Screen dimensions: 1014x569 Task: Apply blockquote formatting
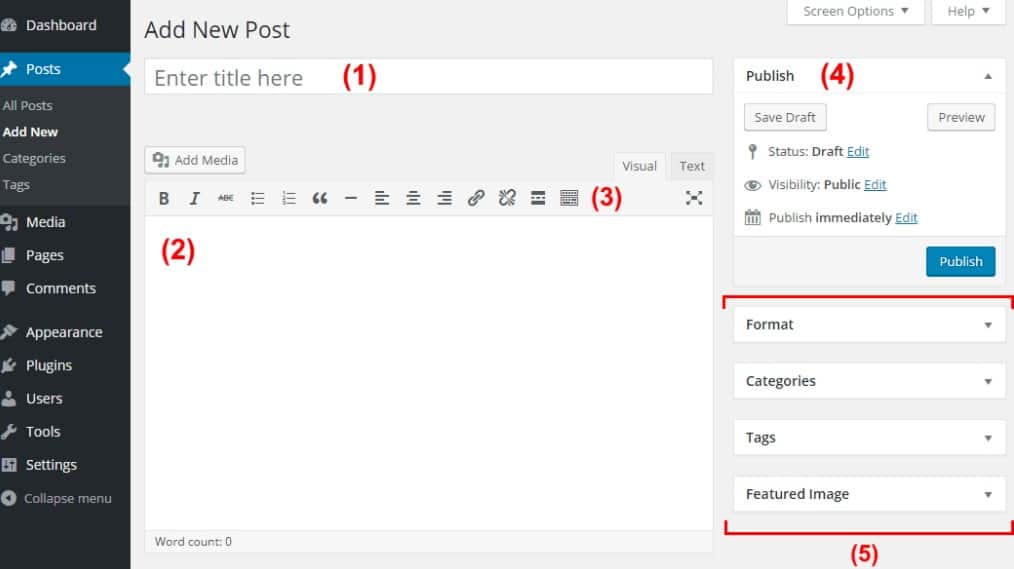point(320,198)
